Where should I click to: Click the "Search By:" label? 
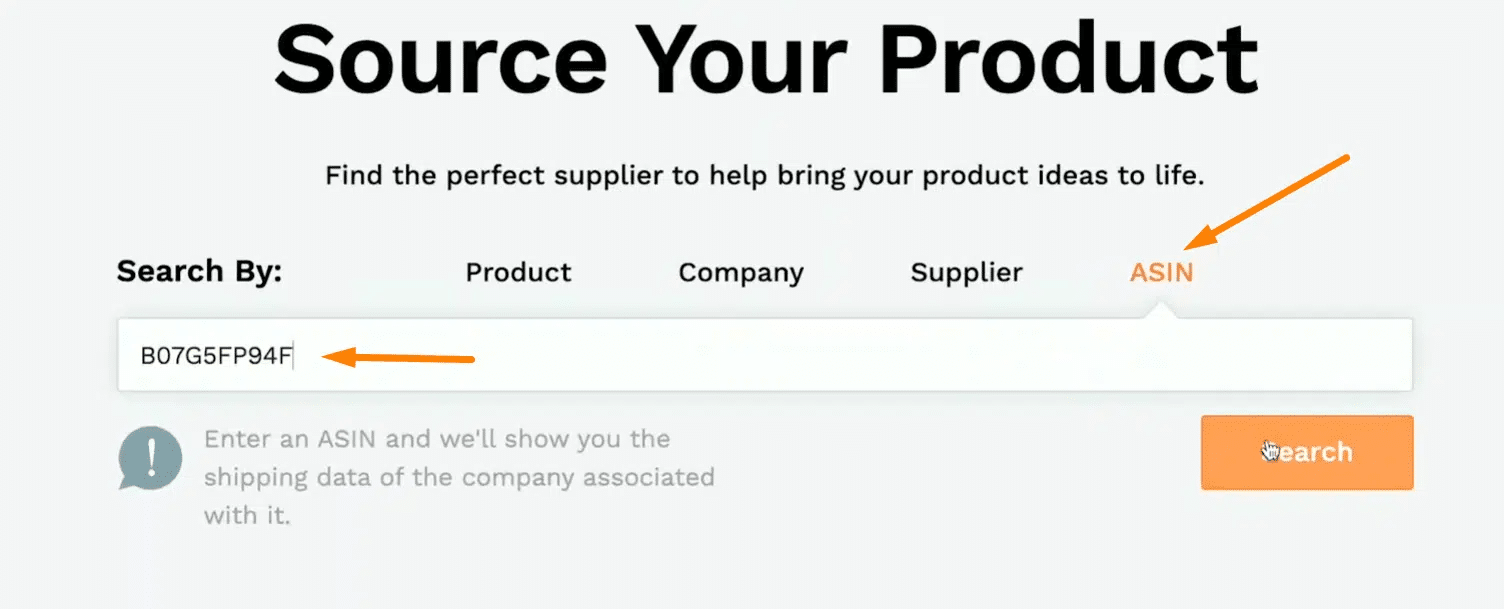pyautogui.click(x=199, y=271)
